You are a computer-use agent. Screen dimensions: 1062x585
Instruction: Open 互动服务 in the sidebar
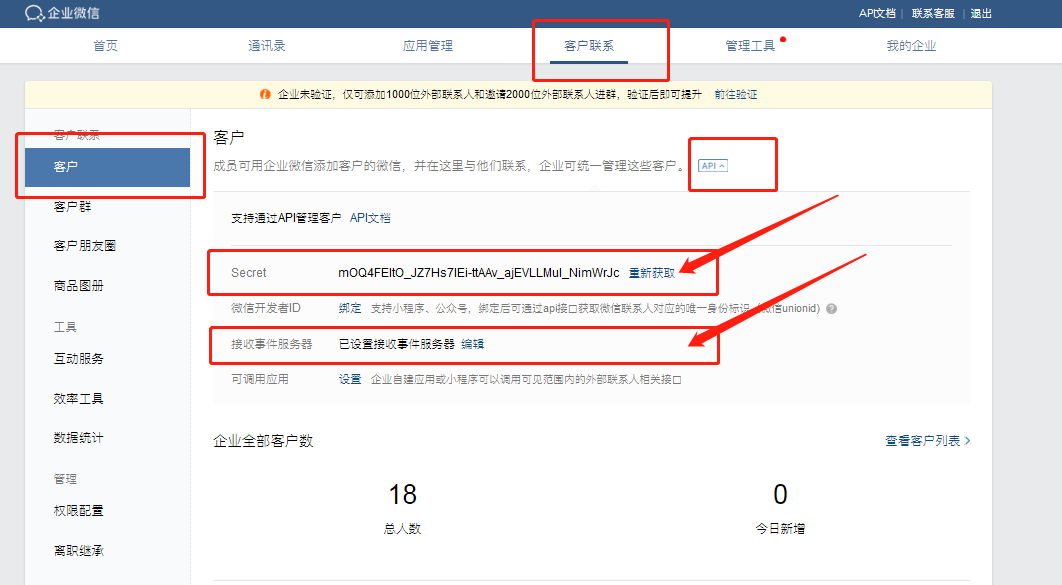79,359
